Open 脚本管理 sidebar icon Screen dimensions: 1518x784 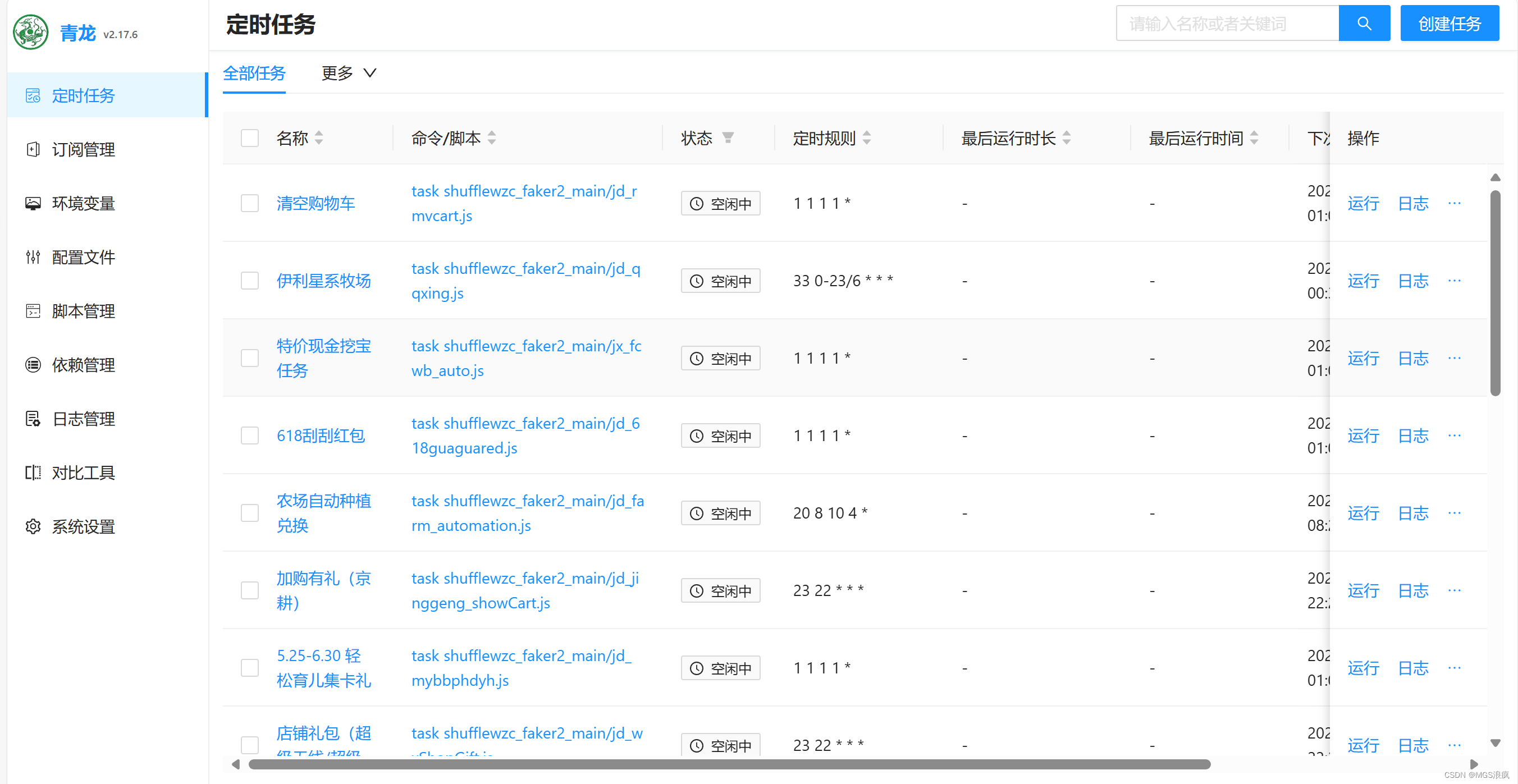point(33,311)
